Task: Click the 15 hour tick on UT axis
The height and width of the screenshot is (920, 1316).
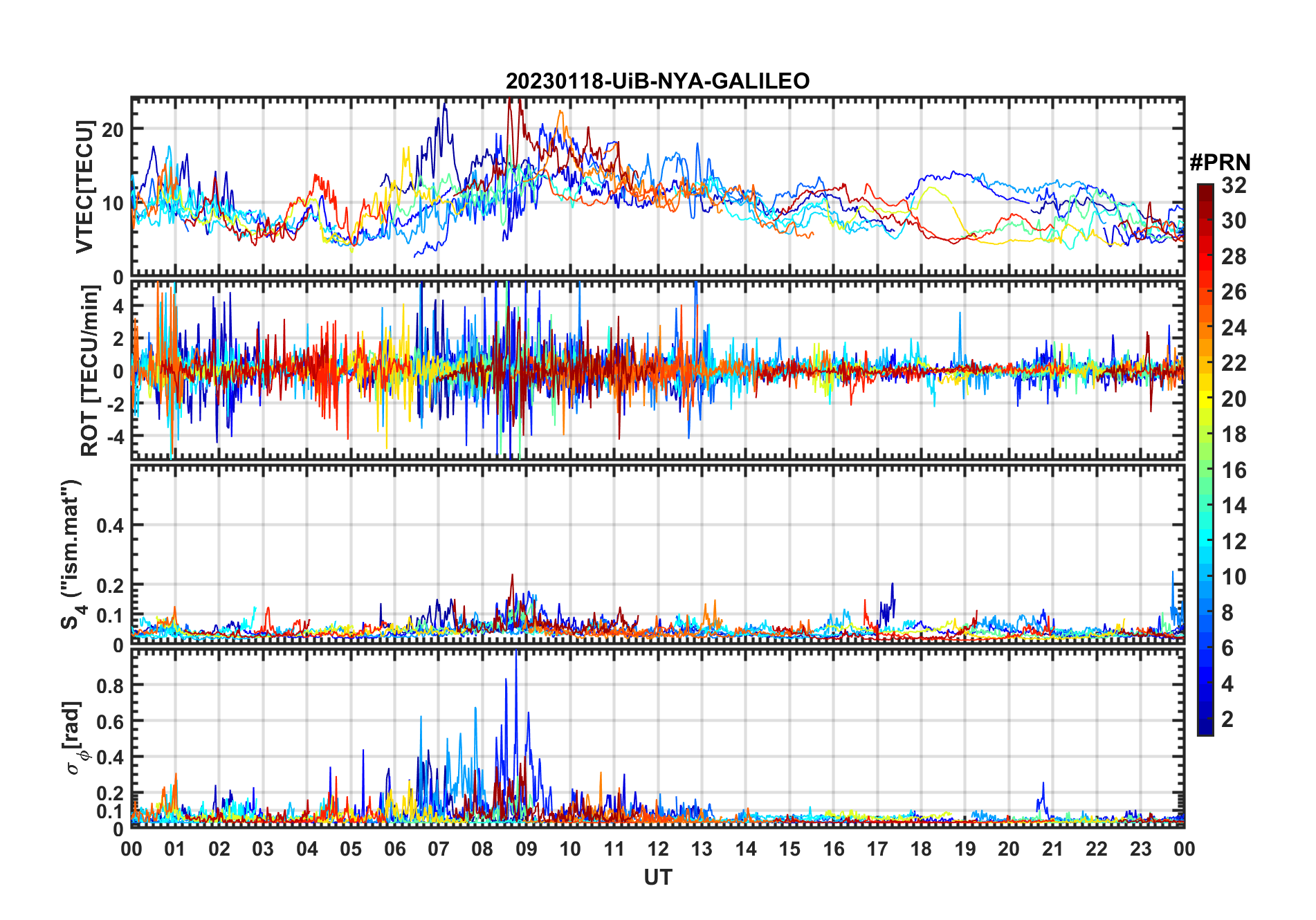Action: (x=789, y=849)
